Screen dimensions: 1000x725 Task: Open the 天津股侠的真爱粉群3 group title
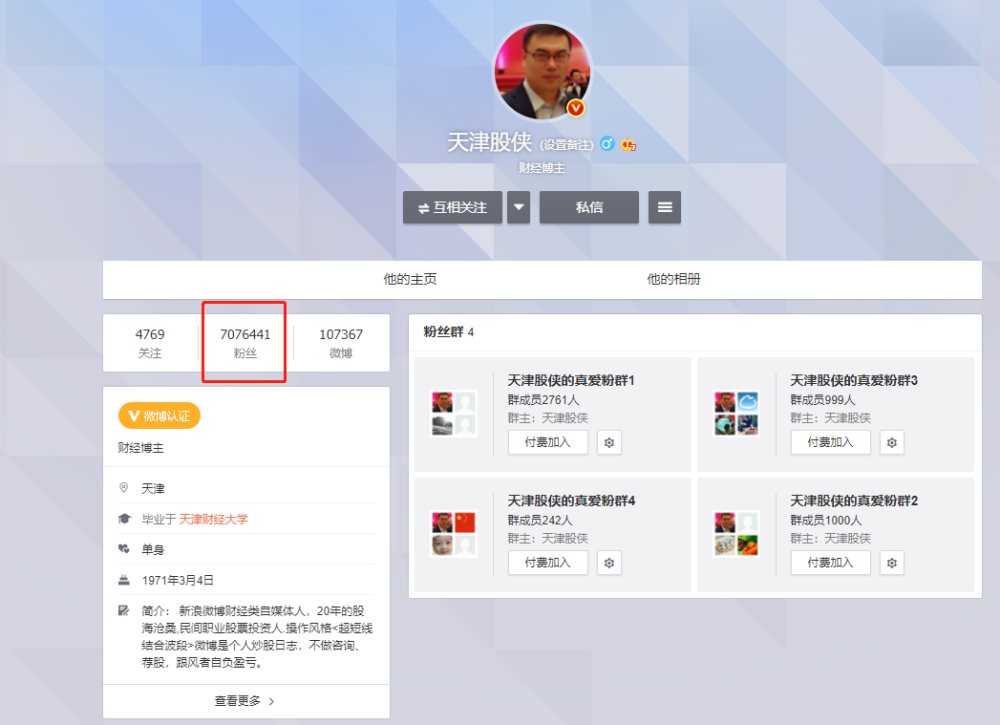854,381
